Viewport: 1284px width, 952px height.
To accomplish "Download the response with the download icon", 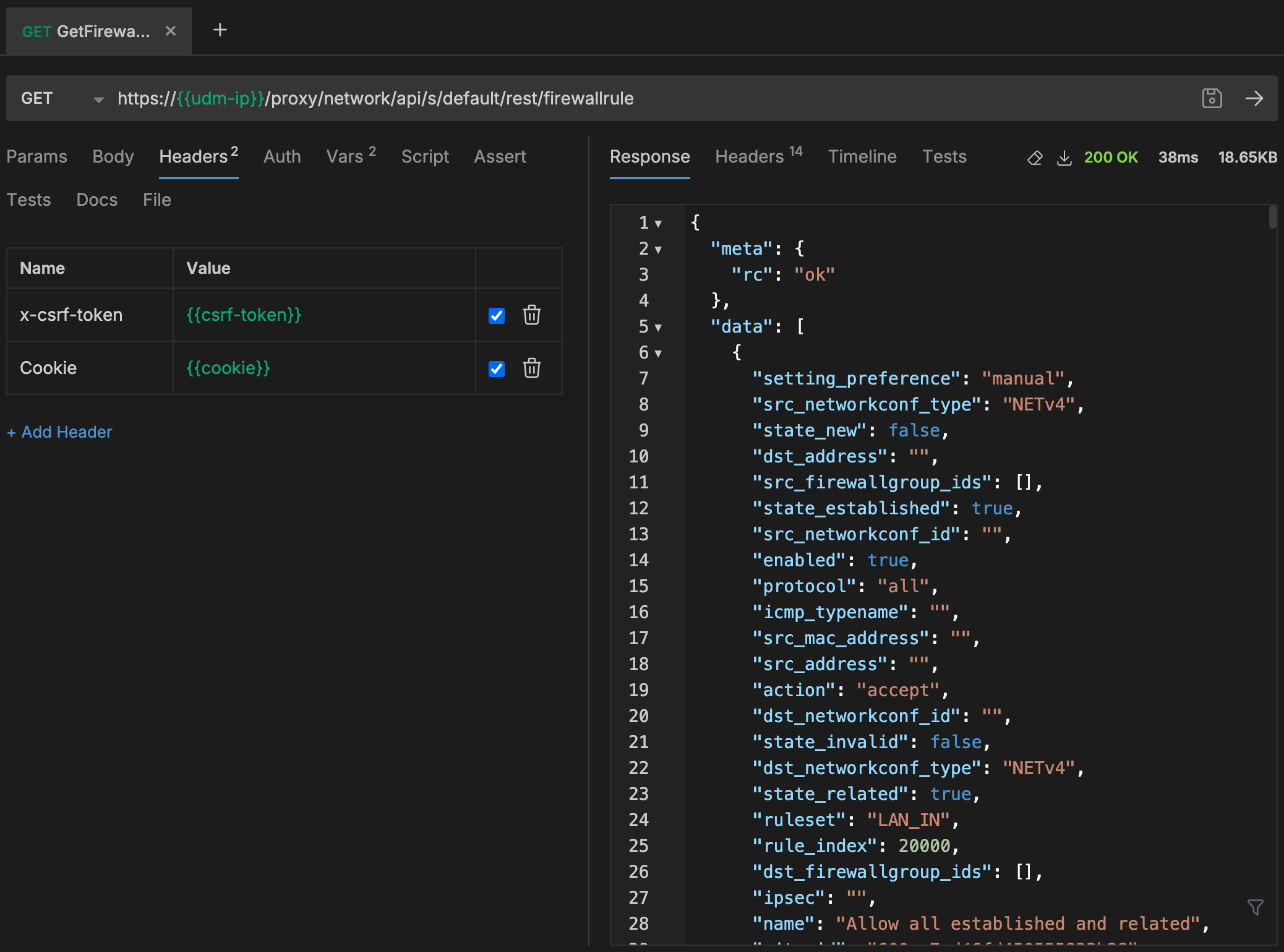I will pyautogui.click(x=1064, y=158).
